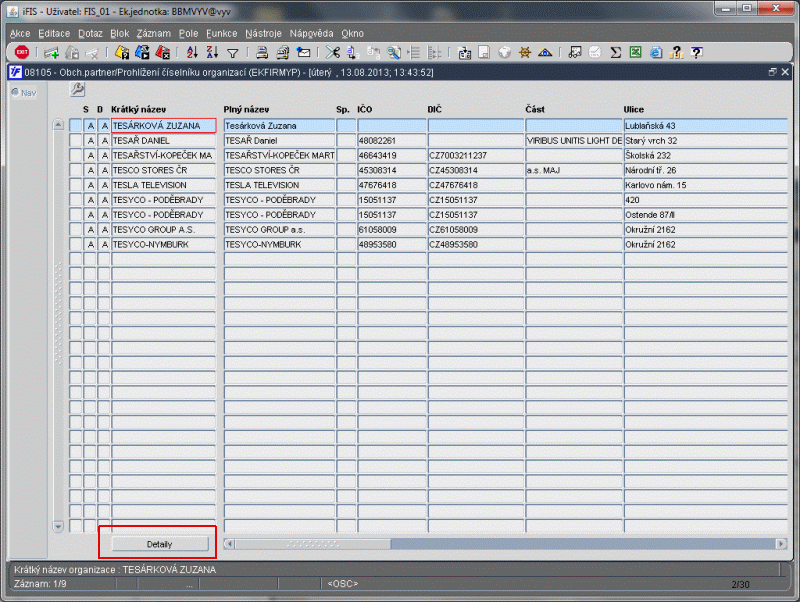800x602 pixels.
Task: Click the IČO cell 48082261
Action: coord(391,140)
